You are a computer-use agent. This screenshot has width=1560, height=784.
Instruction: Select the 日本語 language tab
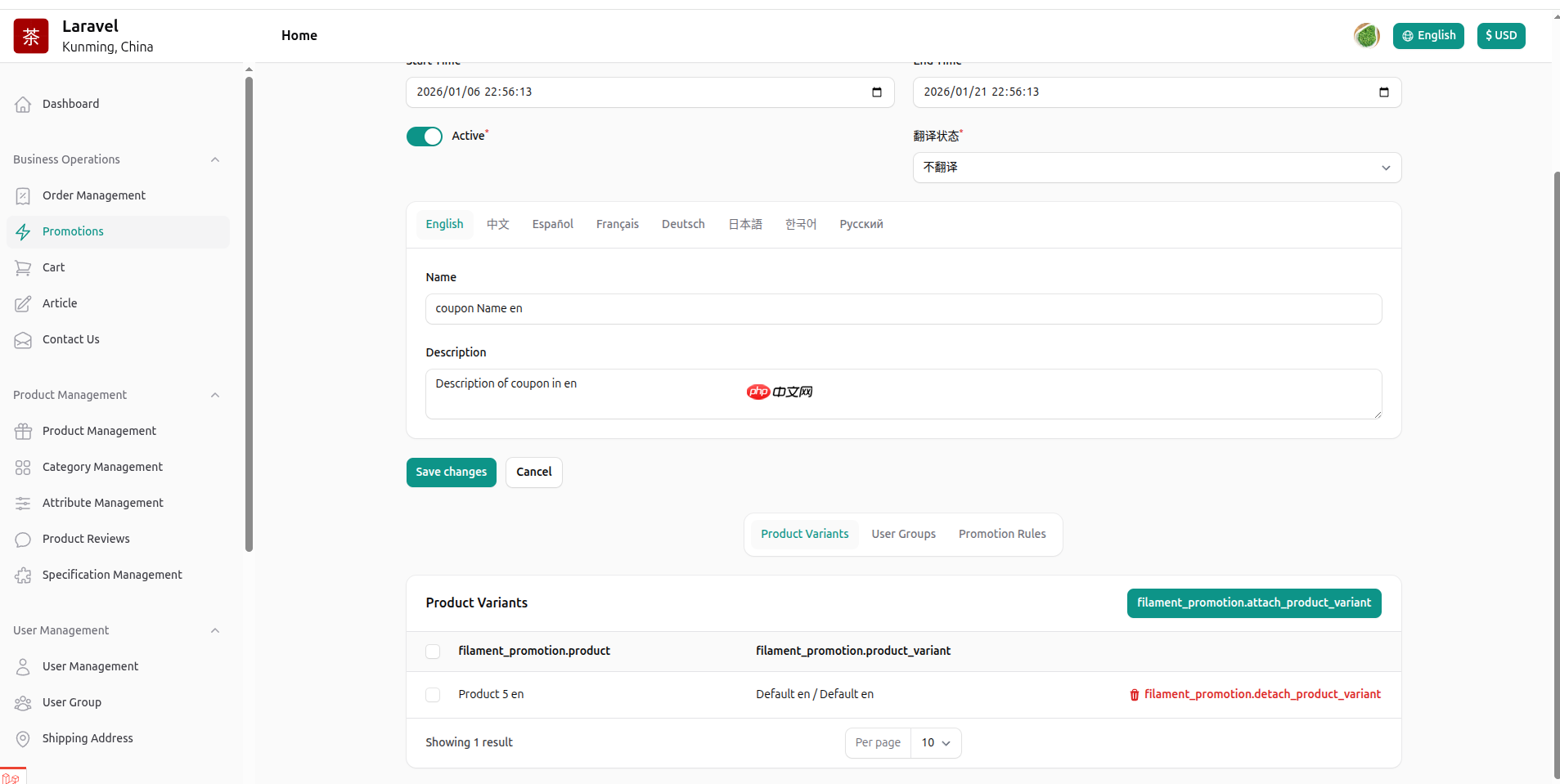[x=744, y=224]
